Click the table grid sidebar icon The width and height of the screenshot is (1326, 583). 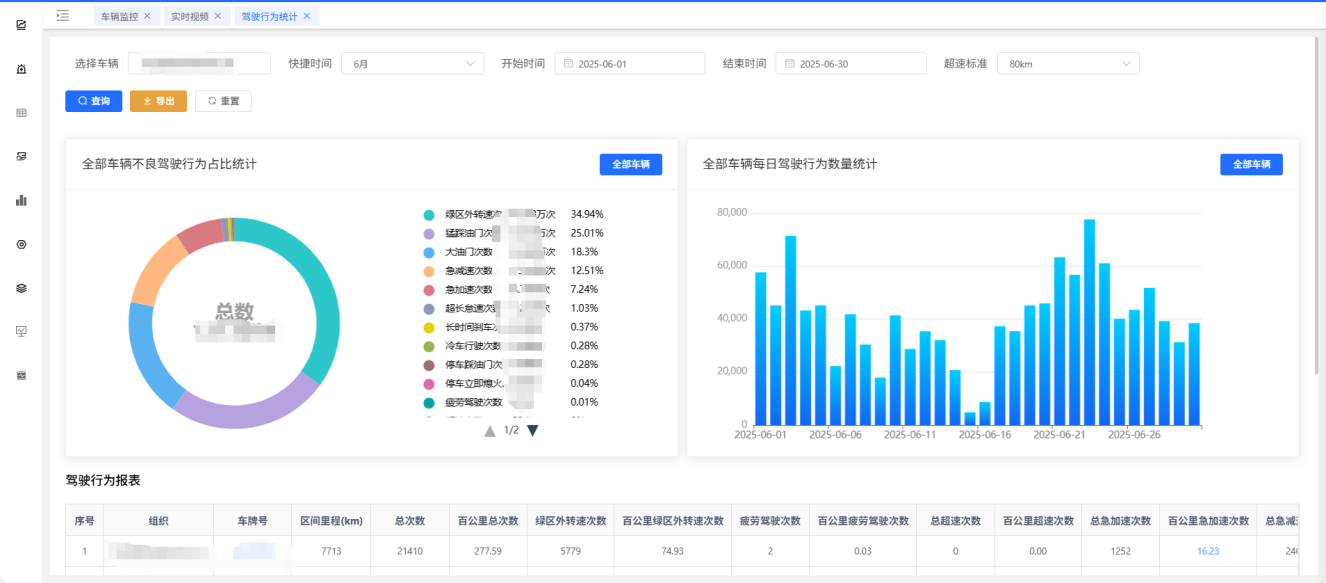[x=21, y=113]
